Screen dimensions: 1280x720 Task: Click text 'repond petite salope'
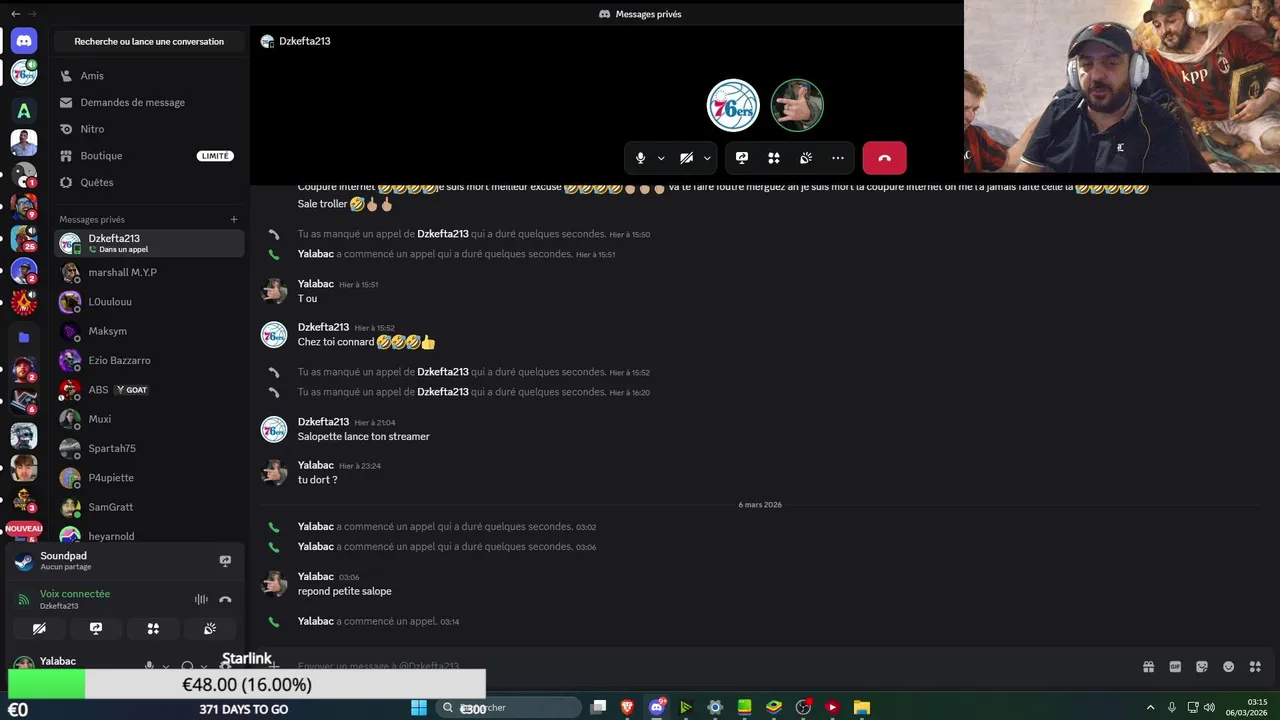tap(345, 591)
